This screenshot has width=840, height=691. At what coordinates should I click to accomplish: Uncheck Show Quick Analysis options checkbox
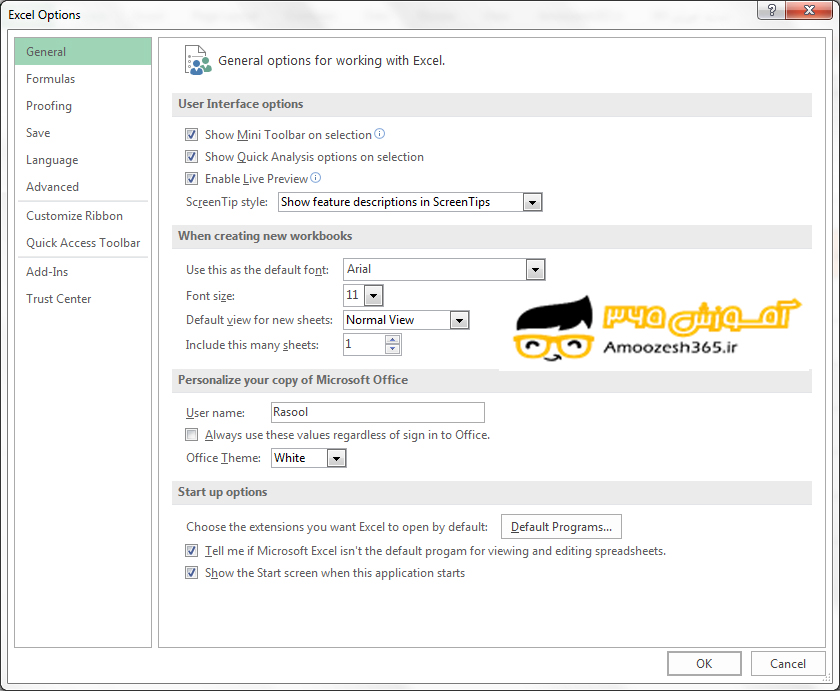click(192, 157)
